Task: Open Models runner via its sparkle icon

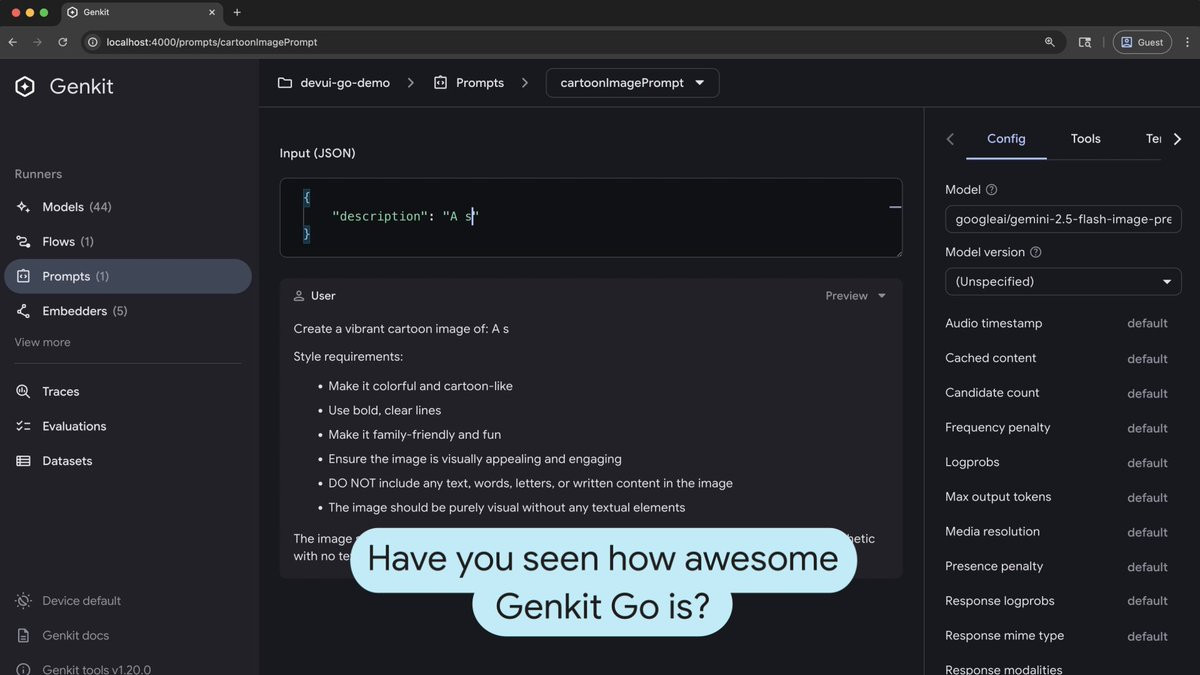Action: click(x=23, y=207)
